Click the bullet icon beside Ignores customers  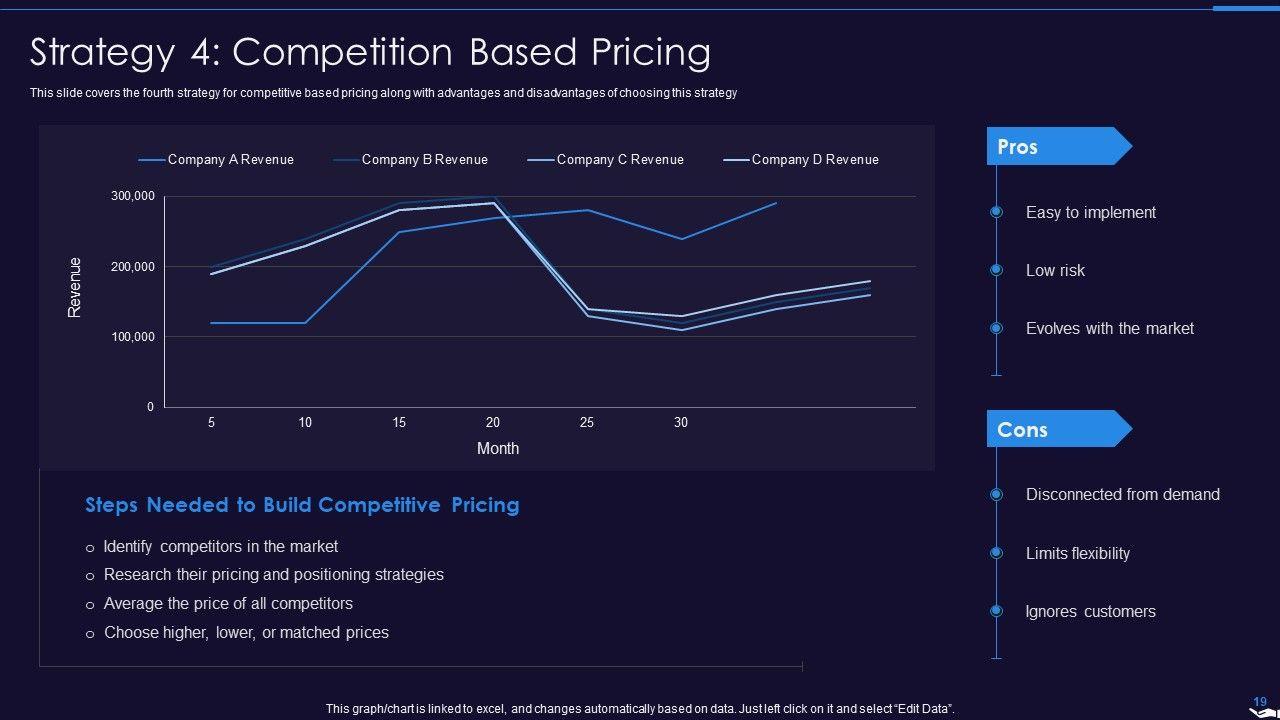tap(996, 611)
